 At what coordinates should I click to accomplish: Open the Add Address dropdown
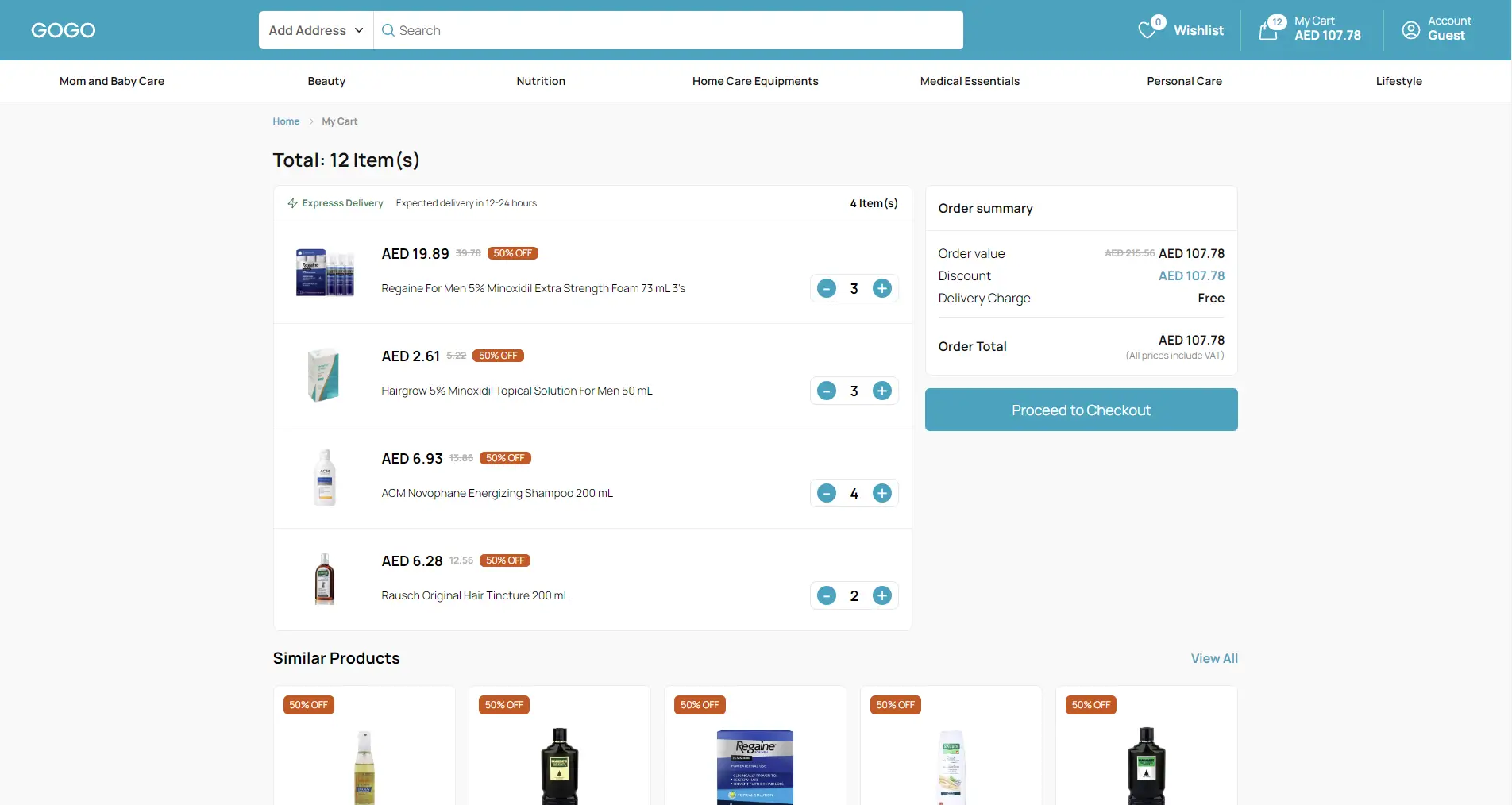(x=316, y=30)
